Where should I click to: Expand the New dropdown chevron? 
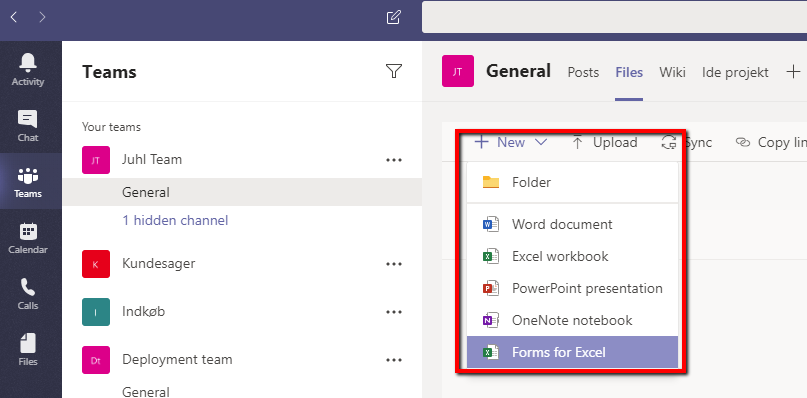(x=541, y=142)
